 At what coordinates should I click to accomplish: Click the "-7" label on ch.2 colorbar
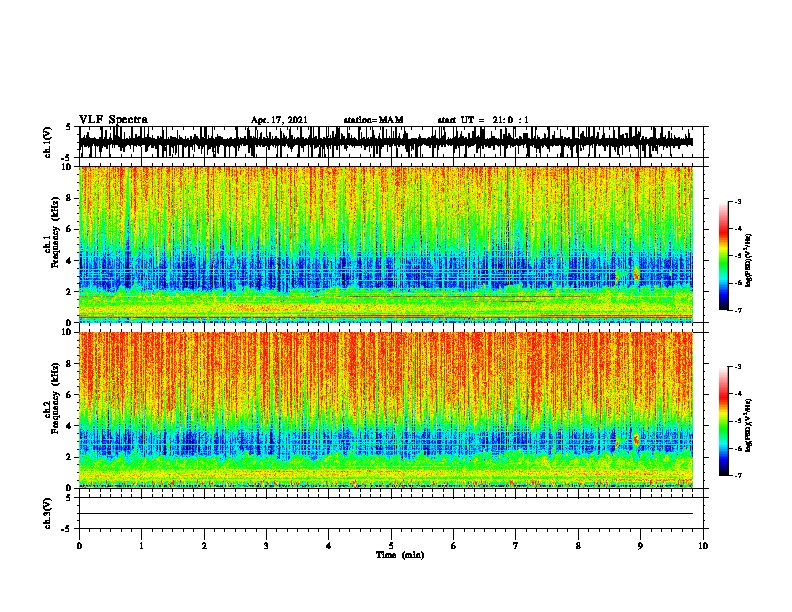(x=738, y=475)
